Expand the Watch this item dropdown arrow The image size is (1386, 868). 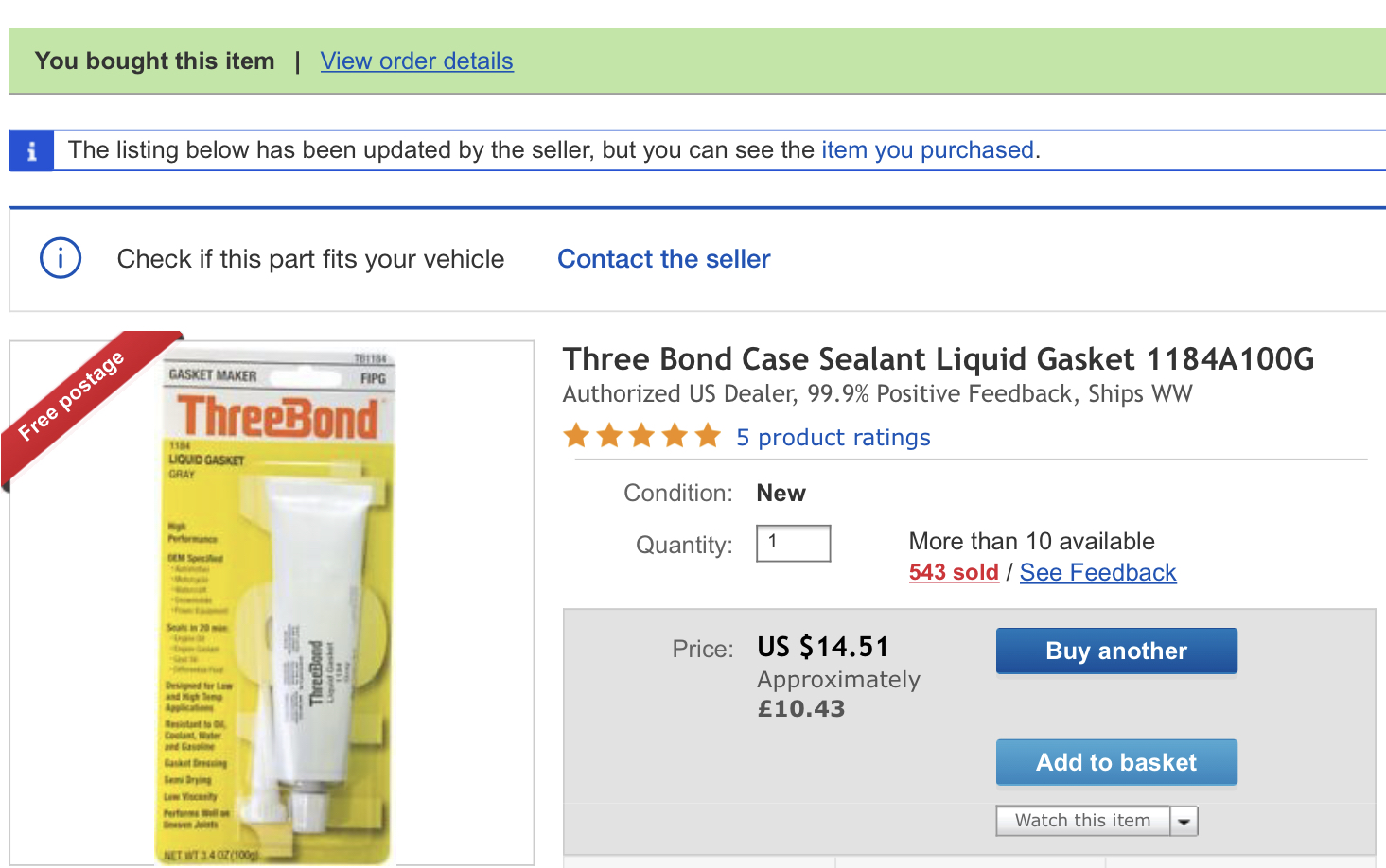pyautogui.click(x=1184, y=822)
